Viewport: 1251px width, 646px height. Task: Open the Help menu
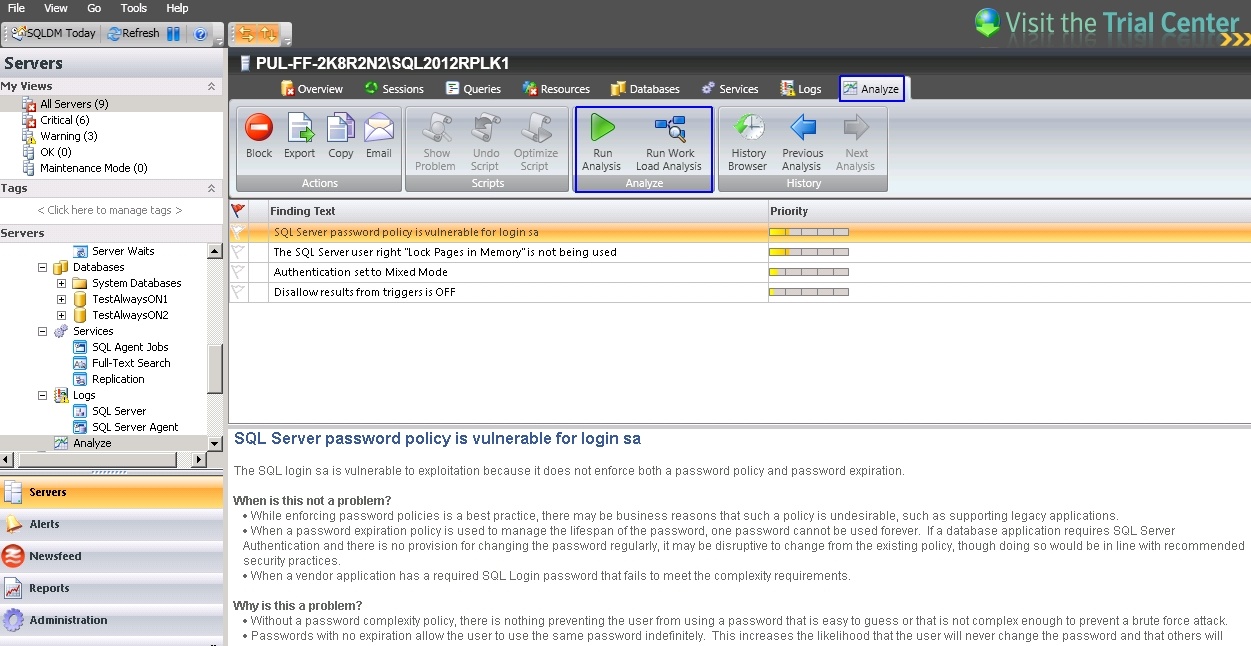(x=177, y=8)
